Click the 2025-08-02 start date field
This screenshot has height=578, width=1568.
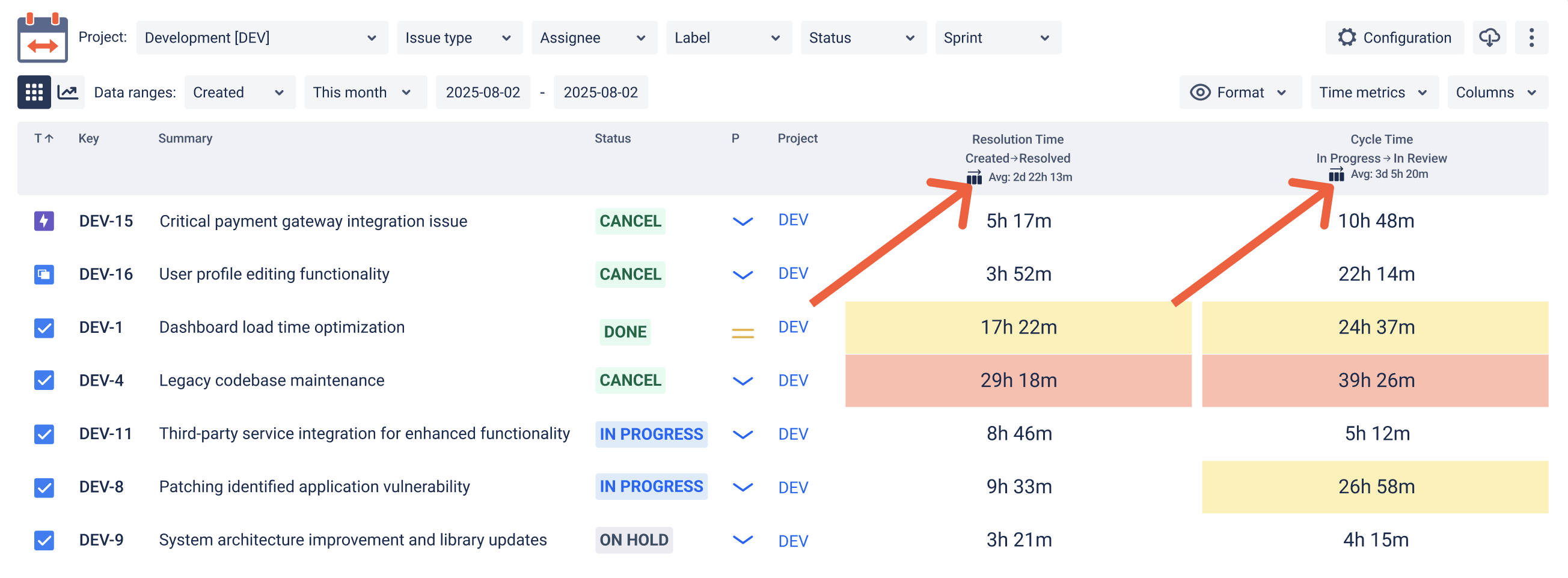tap(483, 92)
